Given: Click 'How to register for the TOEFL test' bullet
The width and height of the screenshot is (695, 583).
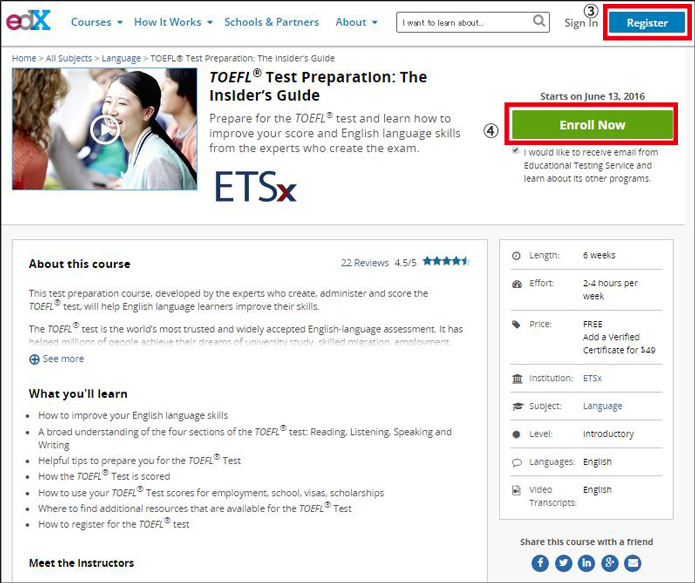Looking at the screenshot, I should pyautogui.click(x=113, y=524).
